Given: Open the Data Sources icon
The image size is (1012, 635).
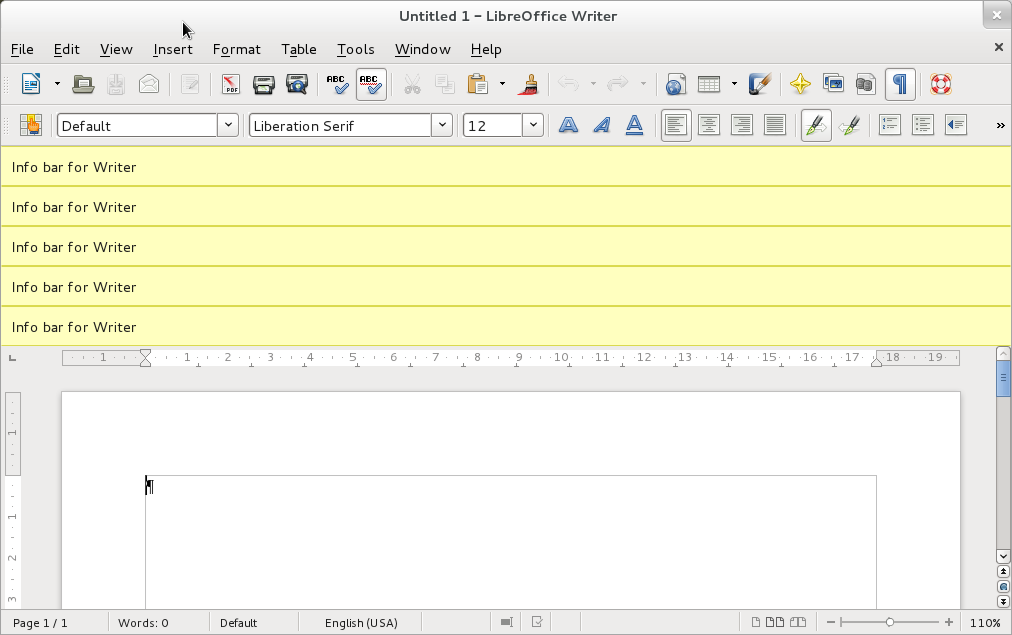Looking at the screenshot, I should point(866,84).
